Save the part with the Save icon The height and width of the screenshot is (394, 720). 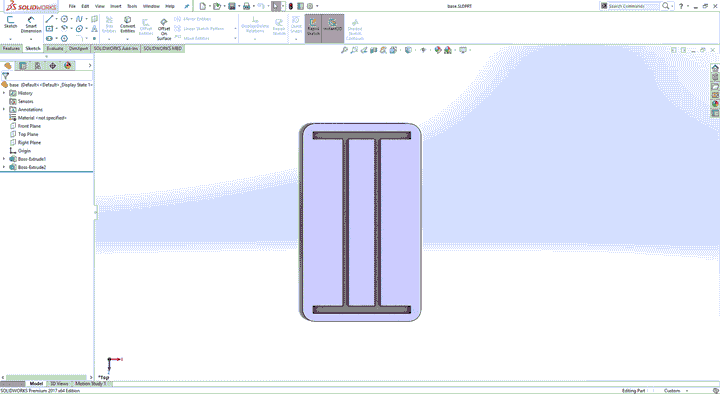click(x=232, y=6)
